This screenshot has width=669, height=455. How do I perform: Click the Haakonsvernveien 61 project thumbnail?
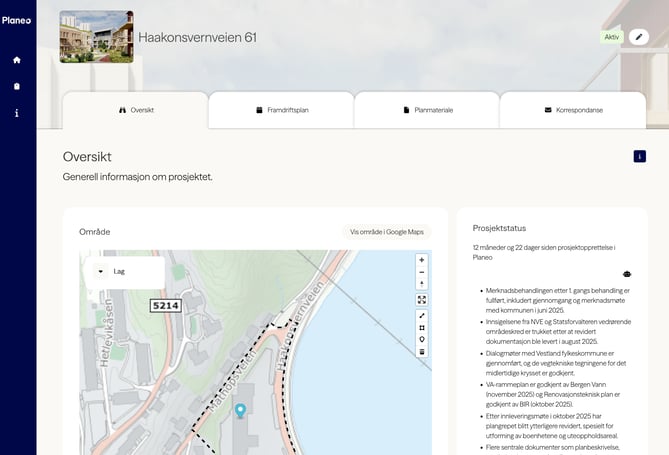(x=96, y=37)
